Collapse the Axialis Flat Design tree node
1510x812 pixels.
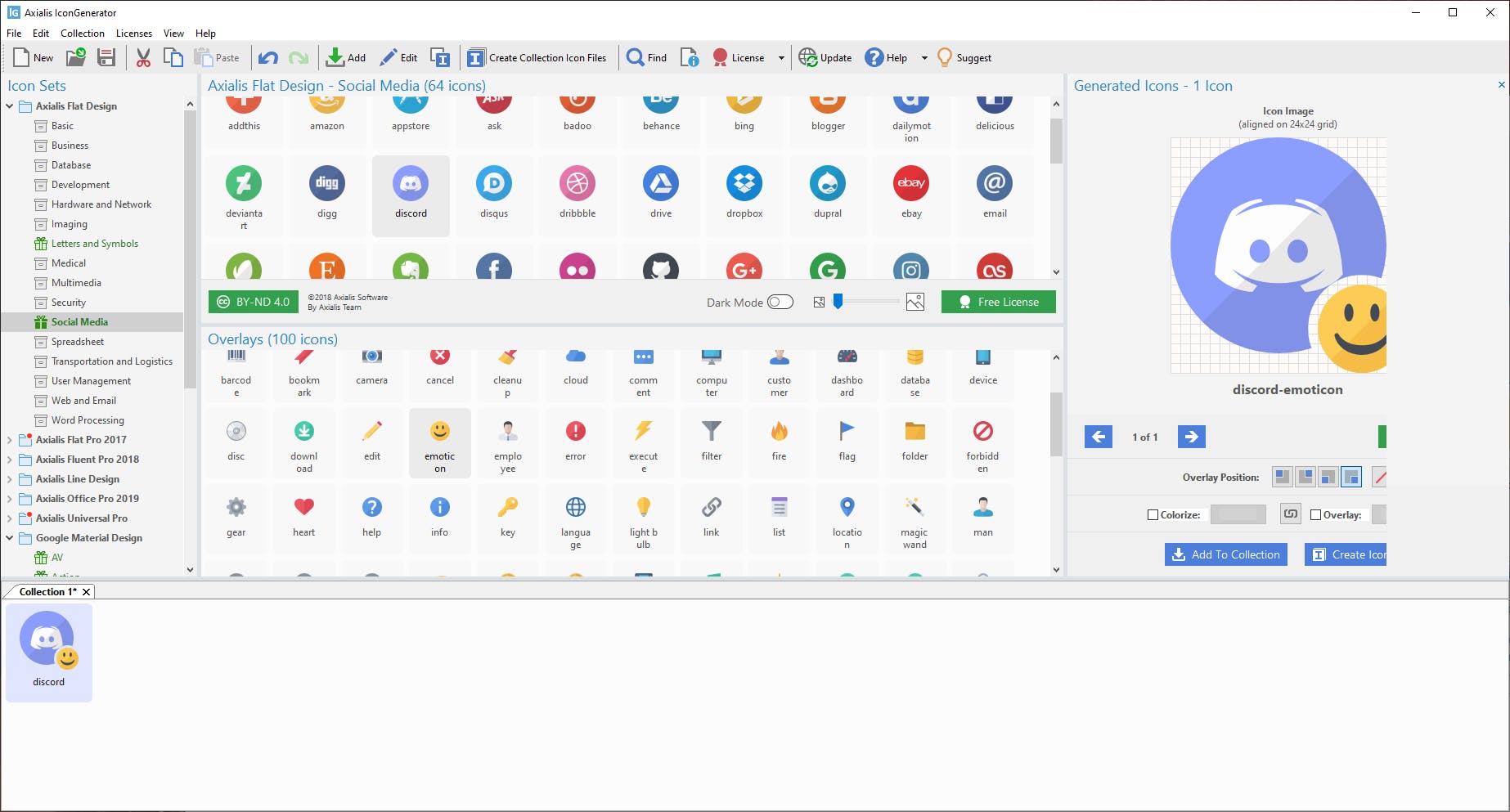click(10, 106)
